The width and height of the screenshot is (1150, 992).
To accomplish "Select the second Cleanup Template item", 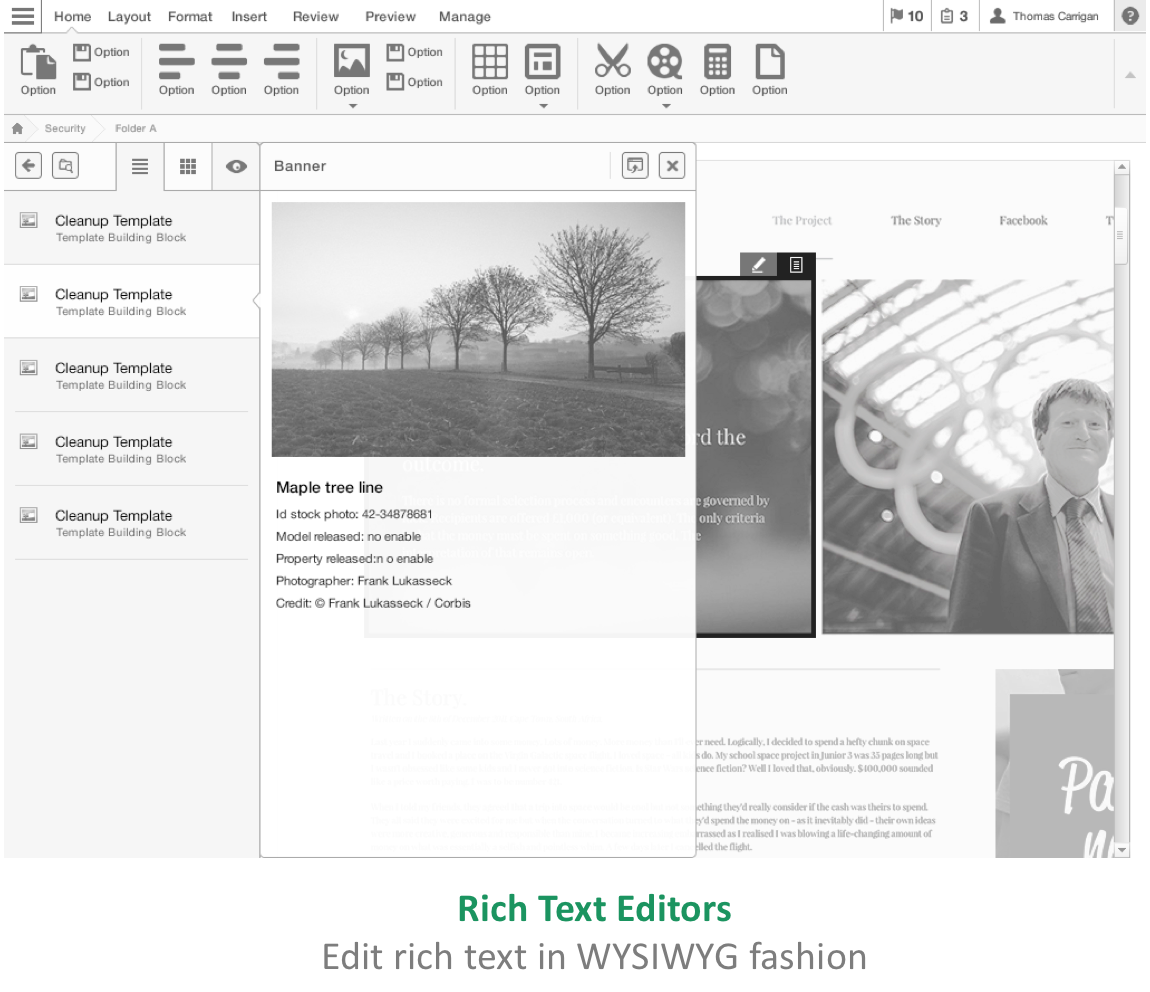I will click(132, 301).
